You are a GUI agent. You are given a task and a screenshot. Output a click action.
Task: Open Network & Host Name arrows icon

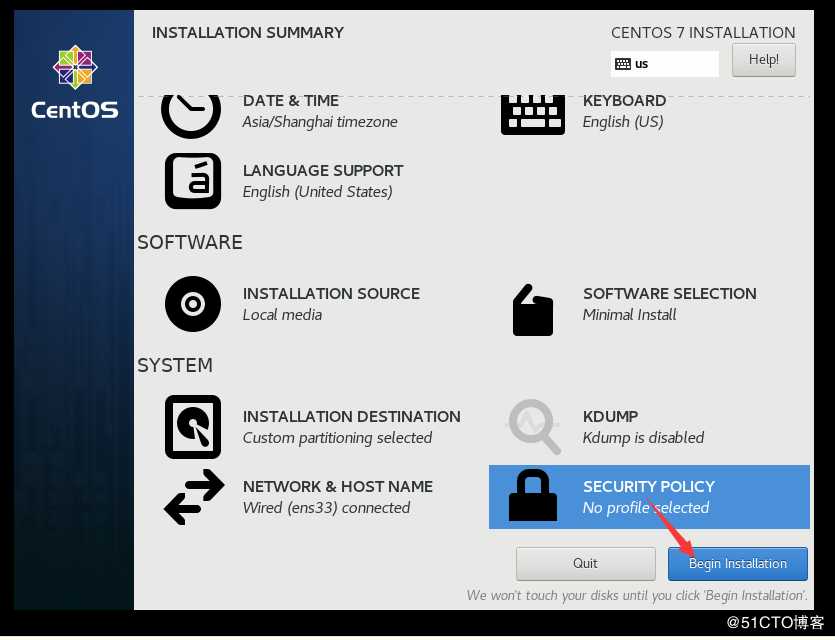coord(193,497)
